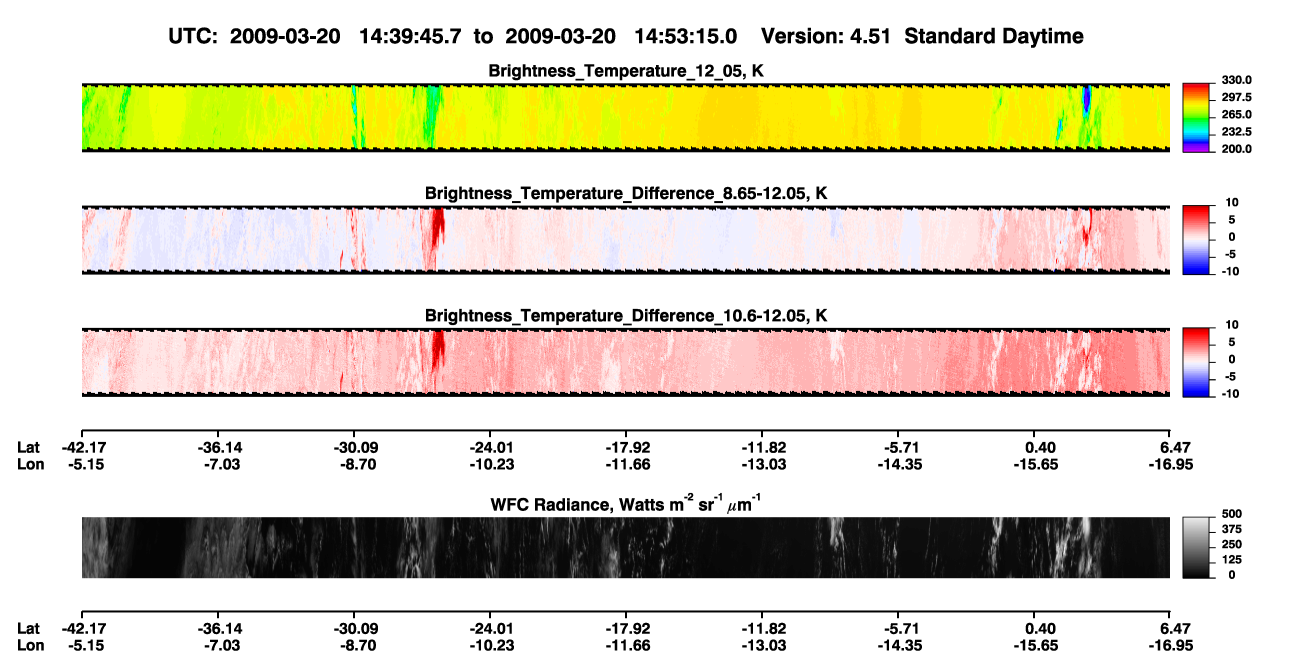This screenshot has width=1300, height=667.
Task: Click the 'Lon' row label below WFC Radiance panel
Action: click(x=29, y=646)
